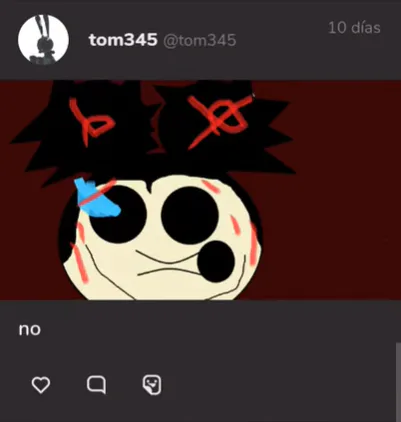Open tom345's rabbit profile avatar

coord(43,39)
